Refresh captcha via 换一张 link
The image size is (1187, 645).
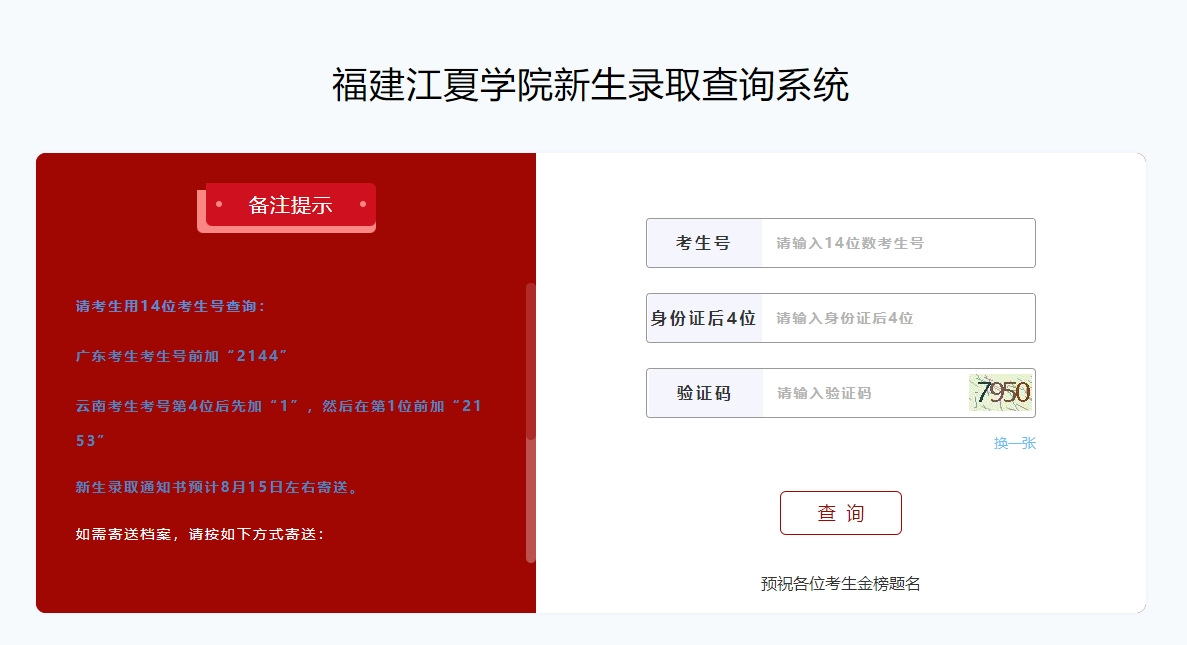pos(1014,443)
